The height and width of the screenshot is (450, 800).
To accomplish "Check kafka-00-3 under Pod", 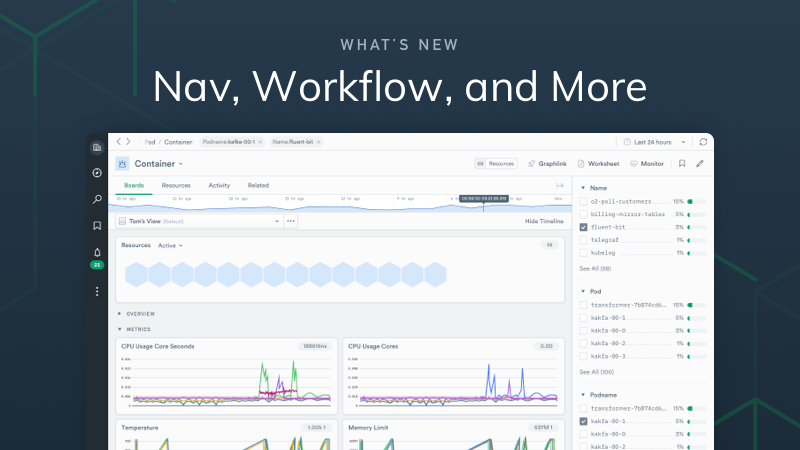I will point(583,357).
